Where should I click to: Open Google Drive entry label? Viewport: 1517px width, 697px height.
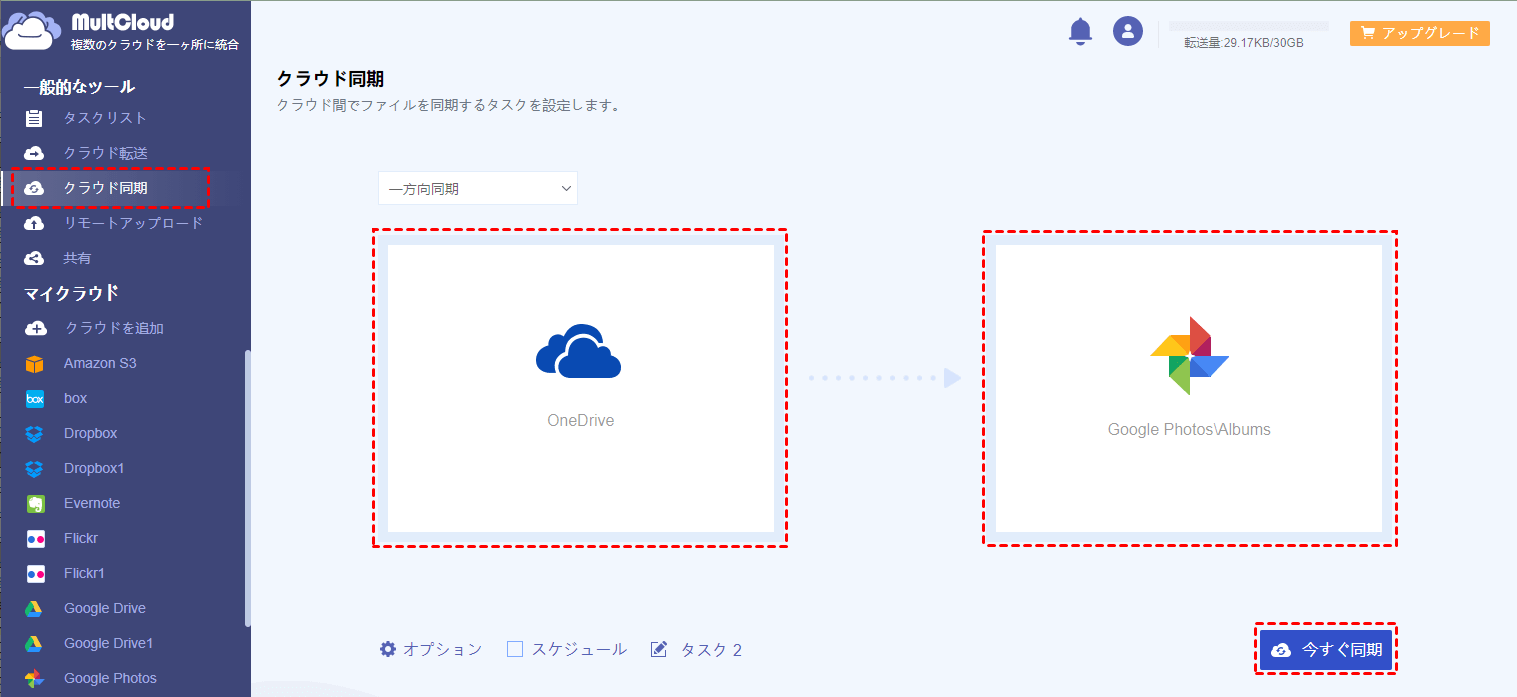(x=105, y=608)
